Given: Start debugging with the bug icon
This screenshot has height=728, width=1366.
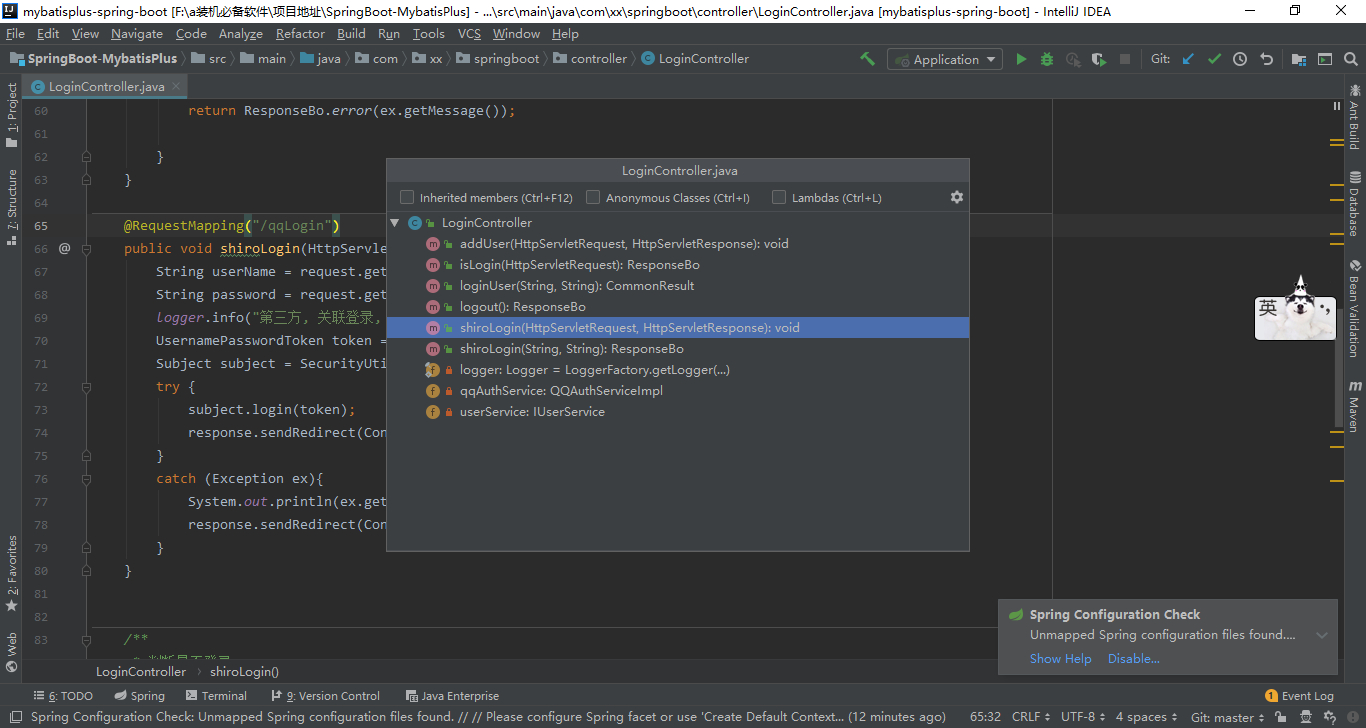Looking at the screenshot, I should pyautogui.click(x=1047, y=59).
